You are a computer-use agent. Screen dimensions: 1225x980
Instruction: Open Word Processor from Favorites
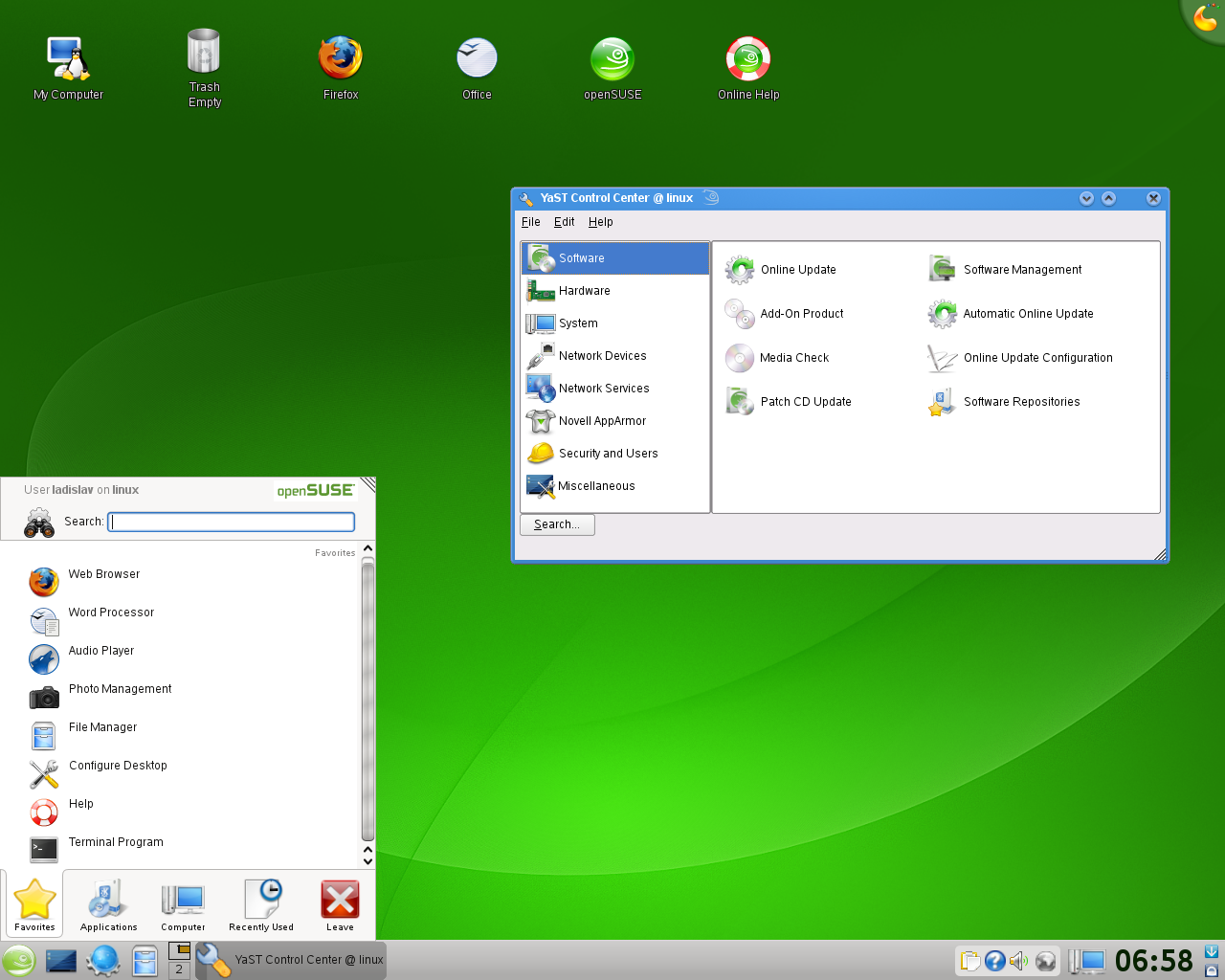pyautogui.click(x=182, y=618)
